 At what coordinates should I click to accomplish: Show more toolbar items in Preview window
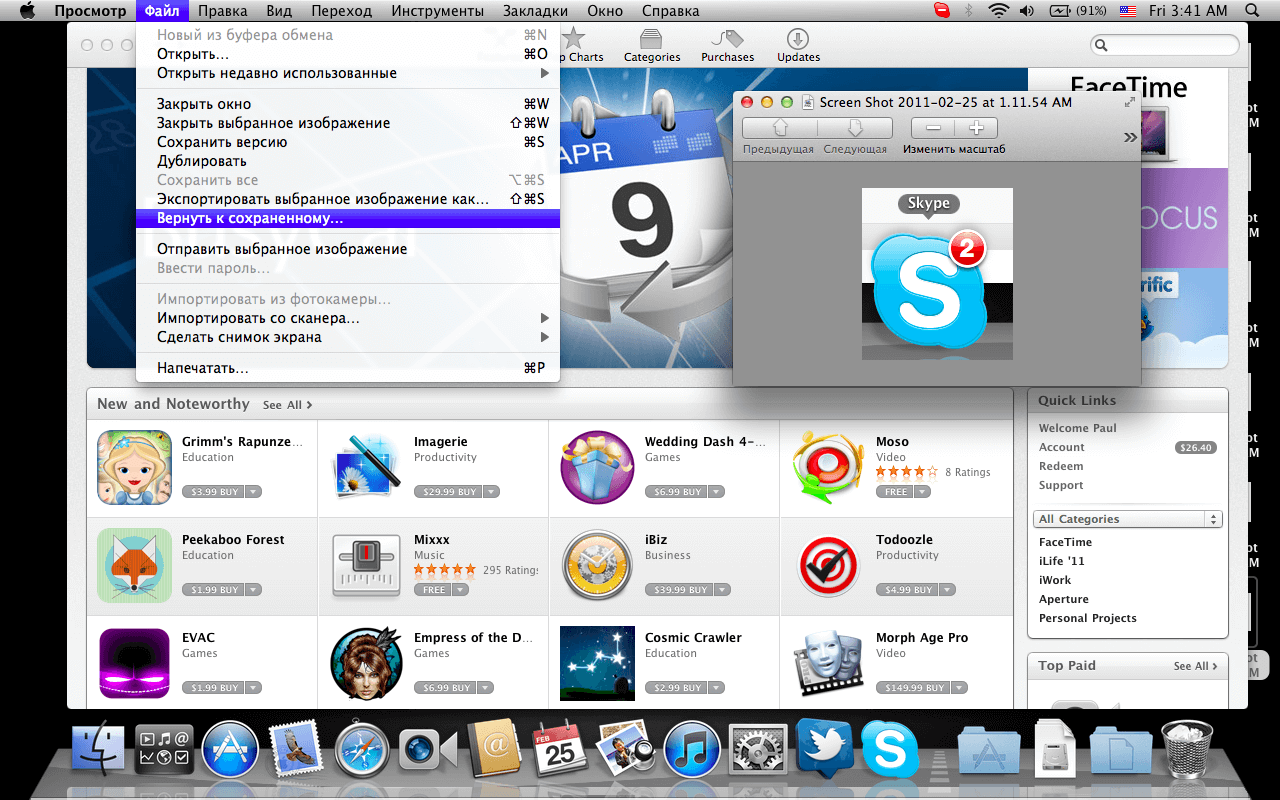(1130, 137)
